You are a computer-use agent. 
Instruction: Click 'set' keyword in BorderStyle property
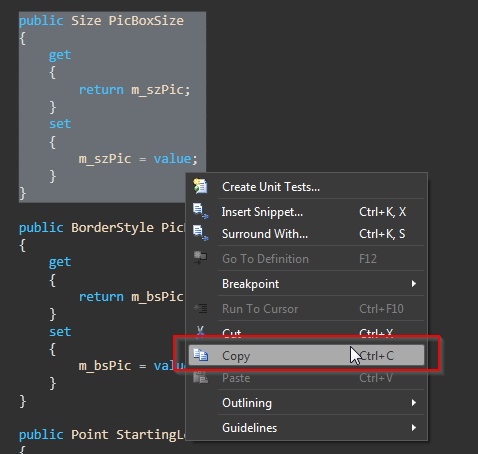pos(60,332)
